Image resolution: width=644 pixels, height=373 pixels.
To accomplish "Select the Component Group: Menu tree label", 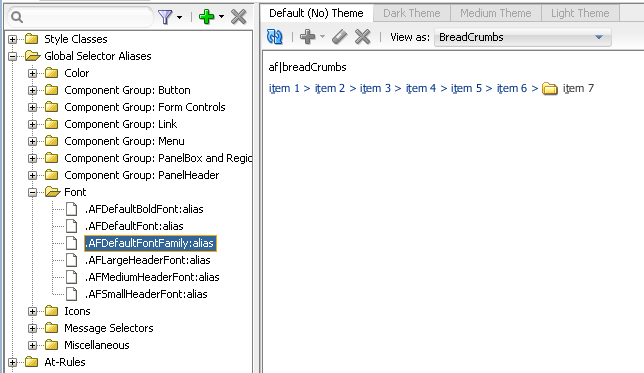I will click(124, 141).
